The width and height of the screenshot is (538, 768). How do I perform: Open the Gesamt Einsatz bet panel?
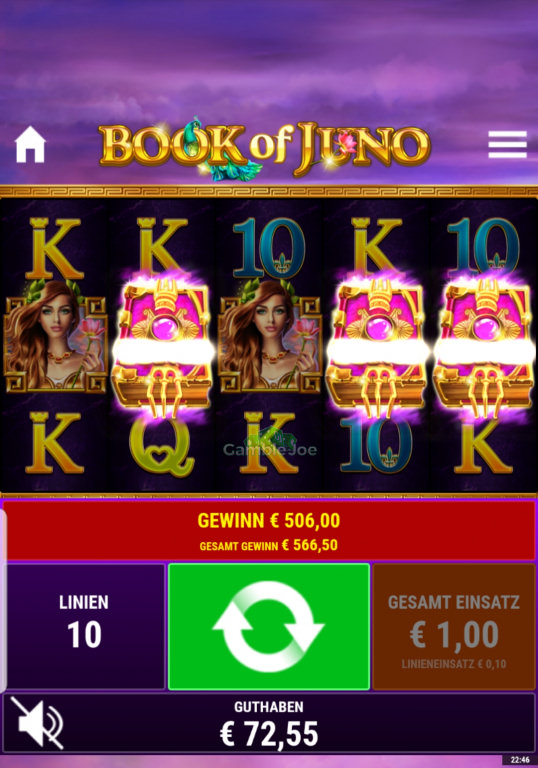(x=454, y=626)
